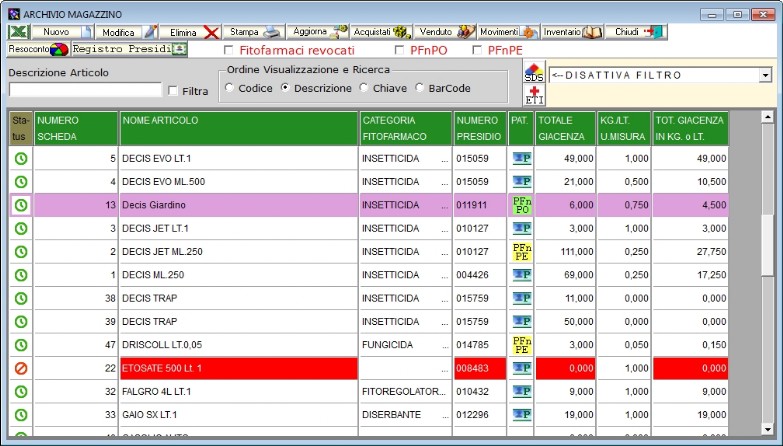
Task: Open the Acquistati purchases view
Action: [381, 32]
